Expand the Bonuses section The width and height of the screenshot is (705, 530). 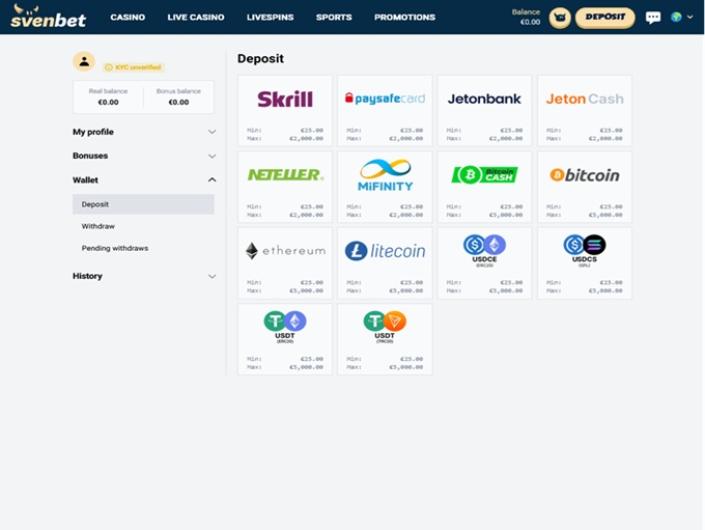[x=143, y=156]
